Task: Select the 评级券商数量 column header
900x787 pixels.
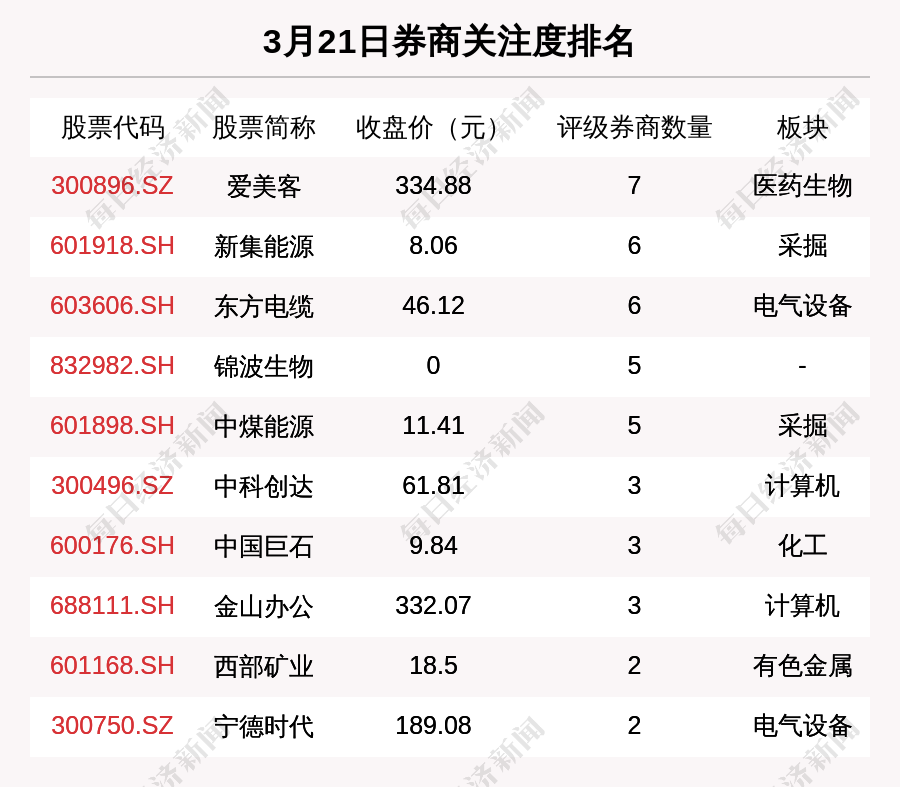Action: tap(634, 127)
